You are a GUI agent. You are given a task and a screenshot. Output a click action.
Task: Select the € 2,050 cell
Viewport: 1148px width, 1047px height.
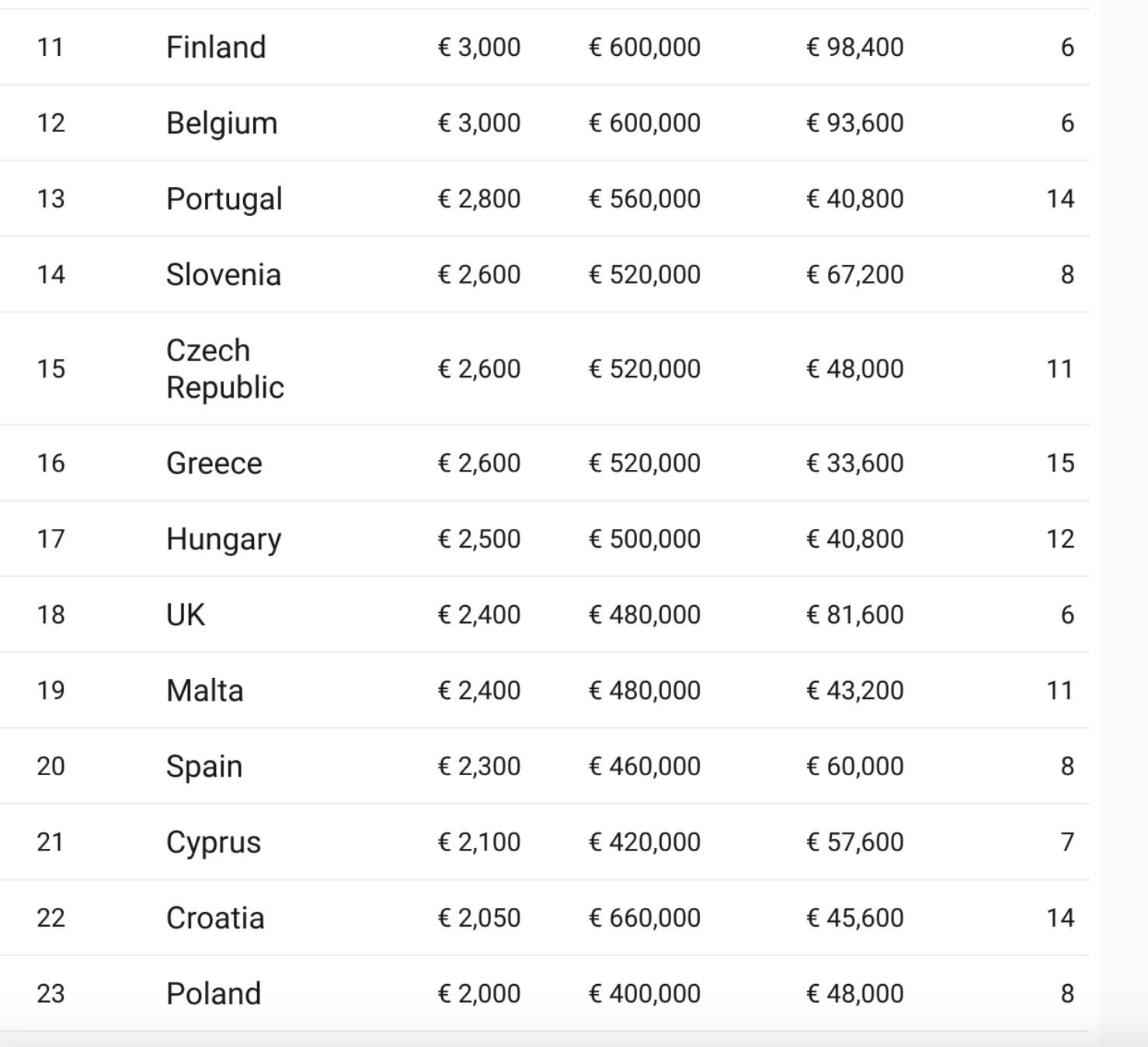pos(478,918)
